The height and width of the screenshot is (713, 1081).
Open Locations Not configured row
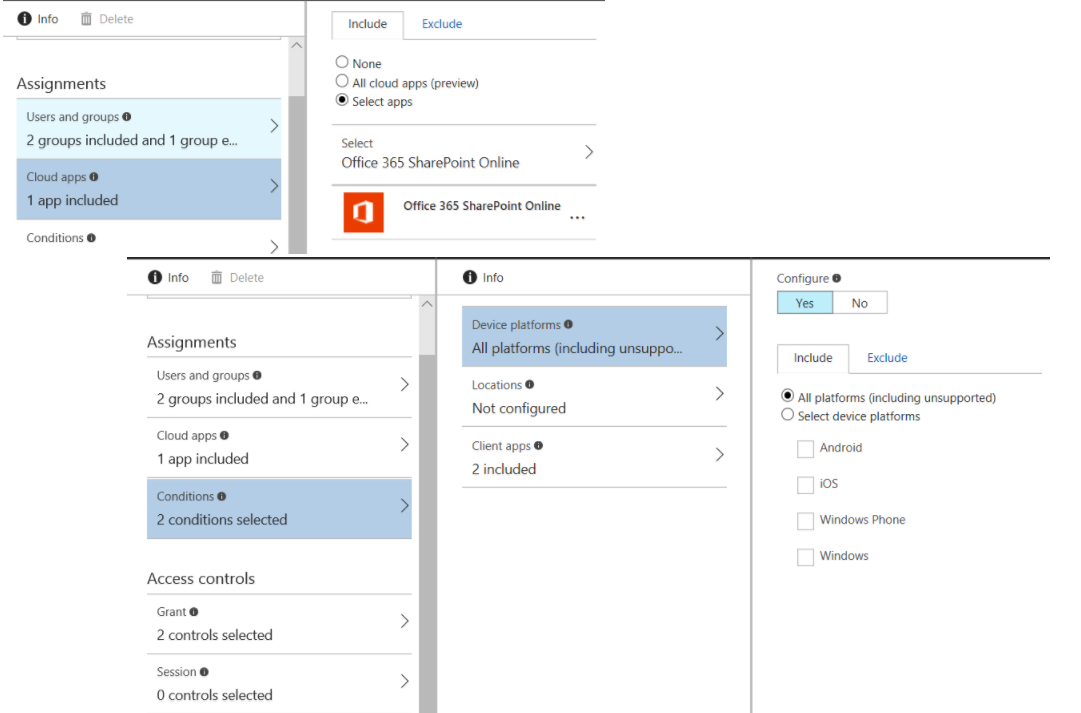point(594,396)
